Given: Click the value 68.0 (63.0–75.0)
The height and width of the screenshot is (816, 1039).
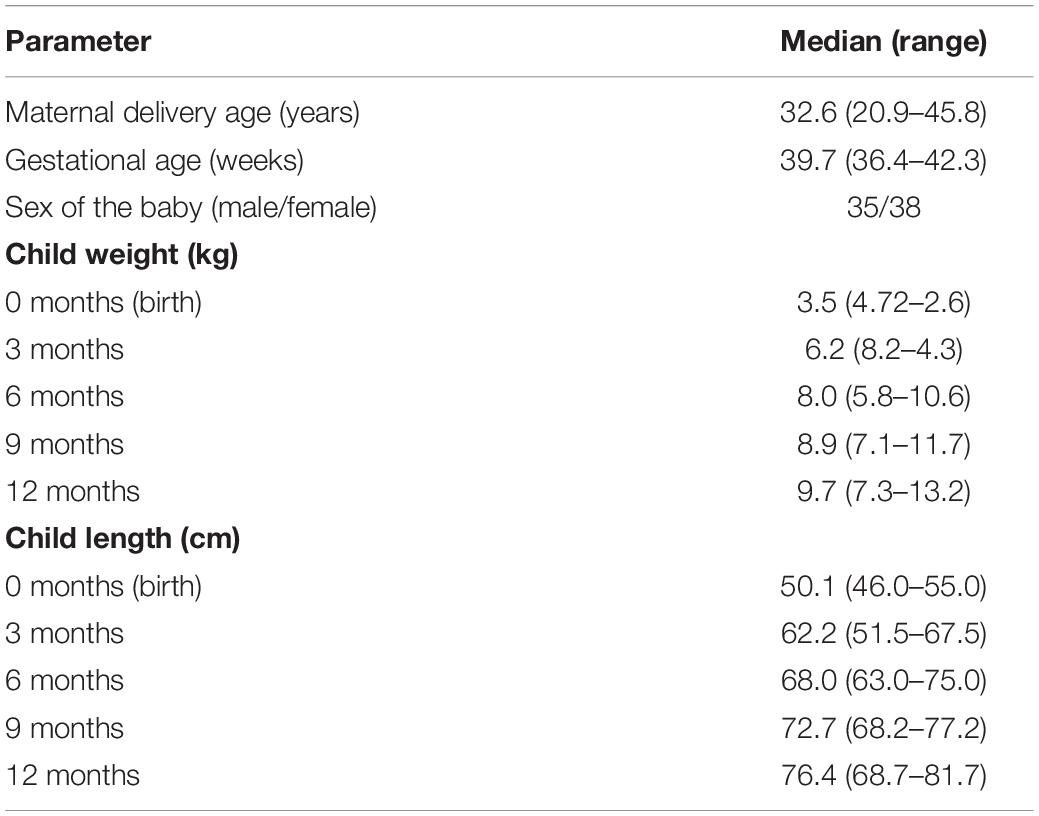Looking at the screenshot, I should point(883,680).
